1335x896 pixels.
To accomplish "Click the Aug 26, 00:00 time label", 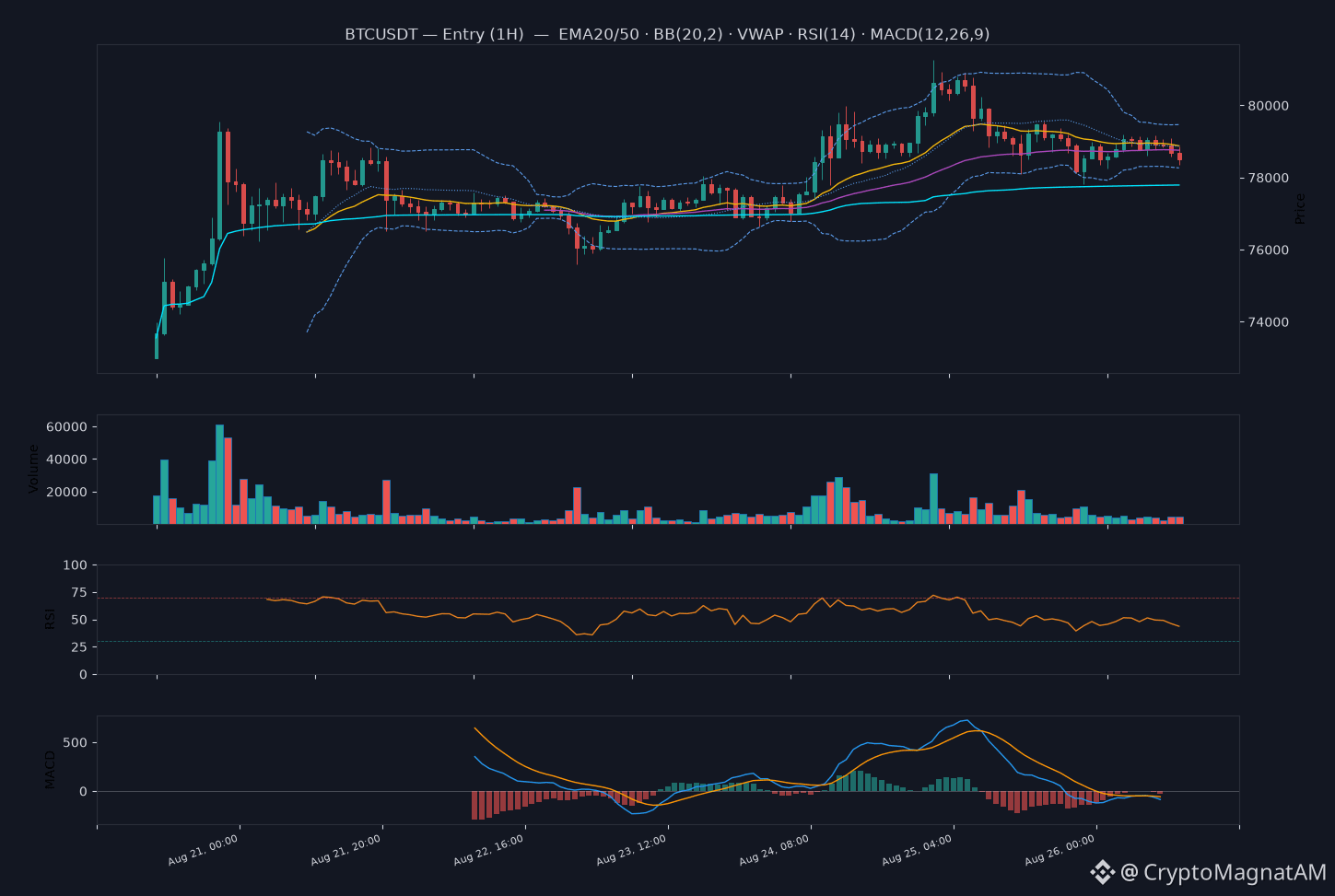I will click(x=1060, y=850).
